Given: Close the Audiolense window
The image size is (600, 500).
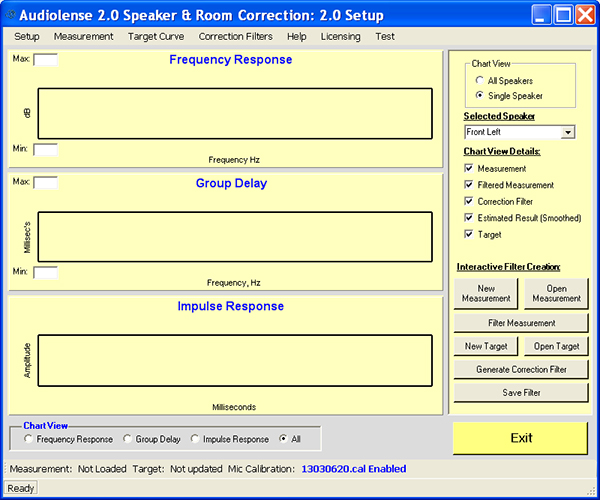Looking at the screenshot, I should [585, 15].
